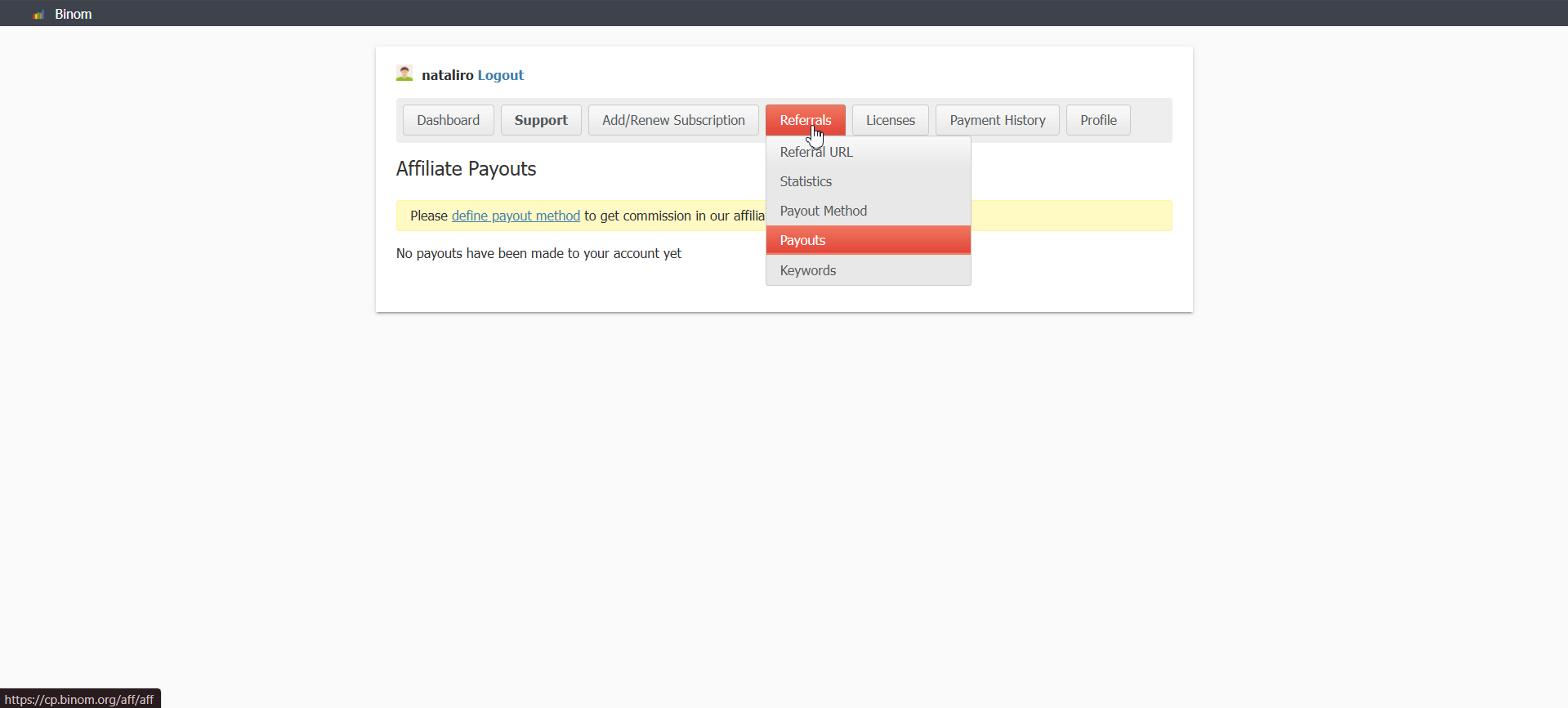View the Payment History page
Screen dimensions: 1568x708
coord(997,120)
